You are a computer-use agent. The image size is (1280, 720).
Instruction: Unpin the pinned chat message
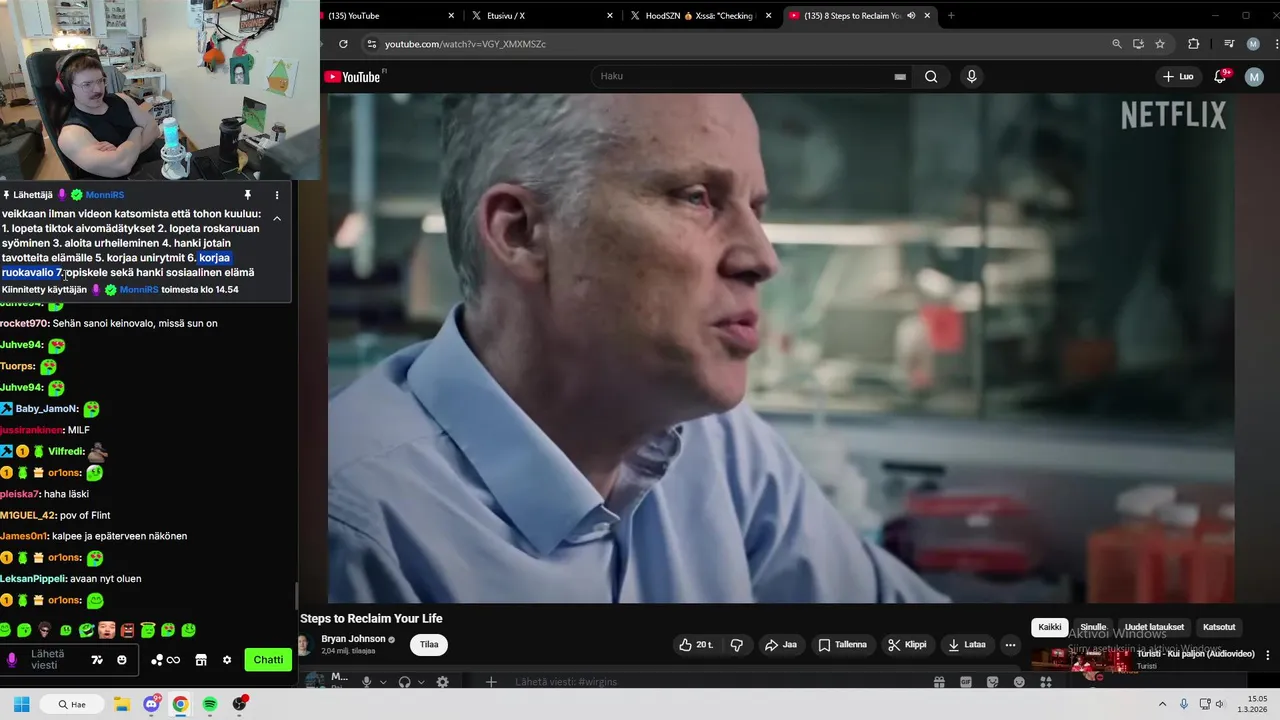pyautogui.click(x=247, y=195)
